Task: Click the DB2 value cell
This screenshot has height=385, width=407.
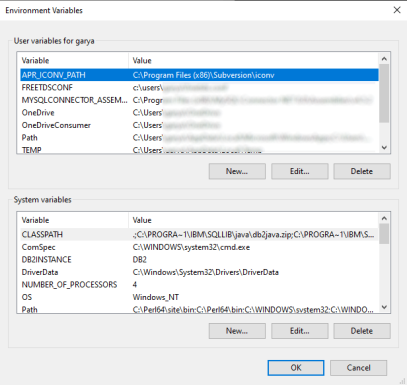Action: [139, 260]
